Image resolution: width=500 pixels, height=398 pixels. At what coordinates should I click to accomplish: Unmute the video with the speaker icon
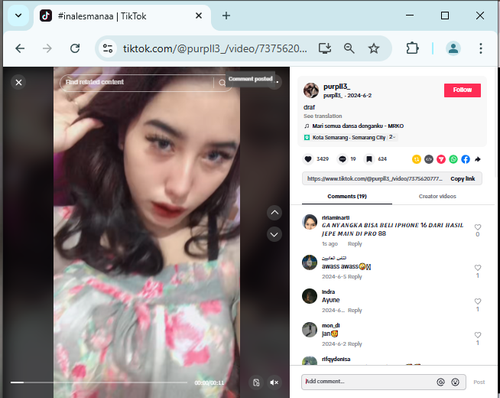point(274,382)
